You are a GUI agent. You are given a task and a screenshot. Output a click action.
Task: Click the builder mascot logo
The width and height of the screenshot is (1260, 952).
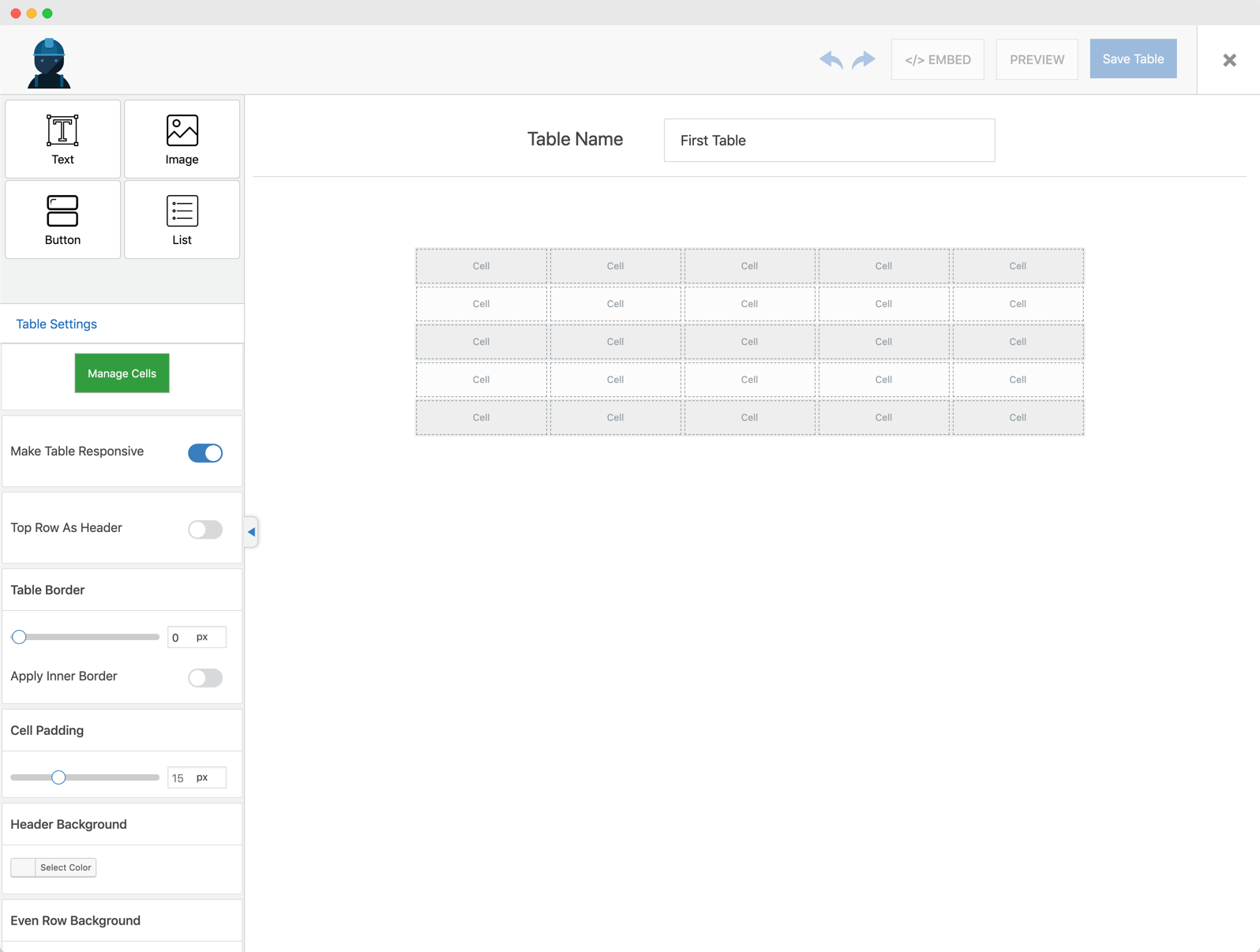pos(49,63)
